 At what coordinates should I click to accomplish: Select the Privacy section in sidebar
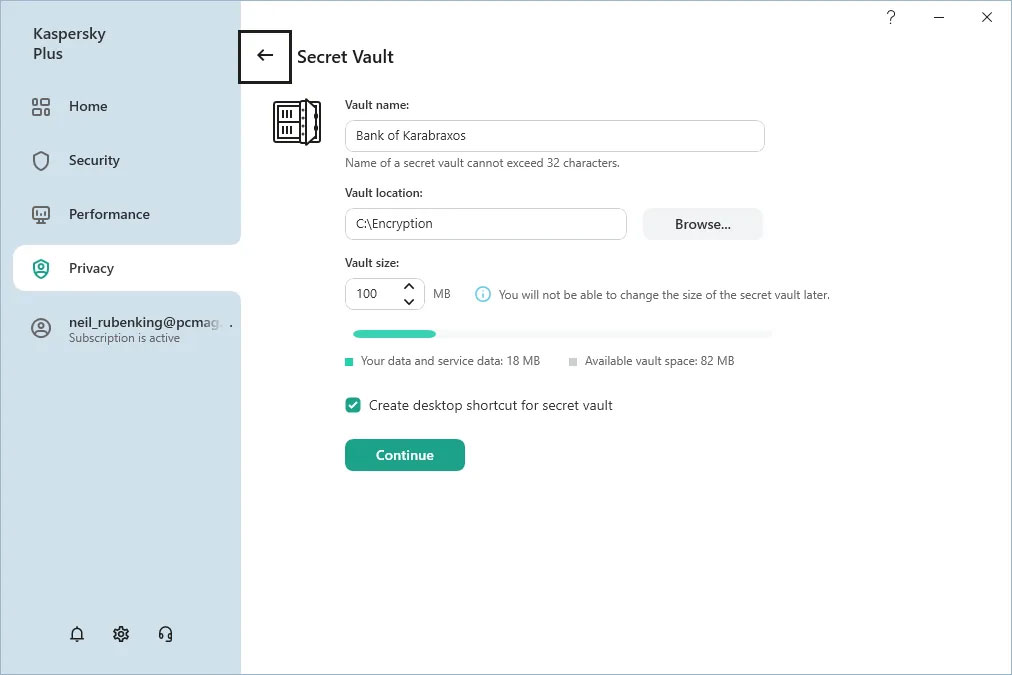pos(126,268)
